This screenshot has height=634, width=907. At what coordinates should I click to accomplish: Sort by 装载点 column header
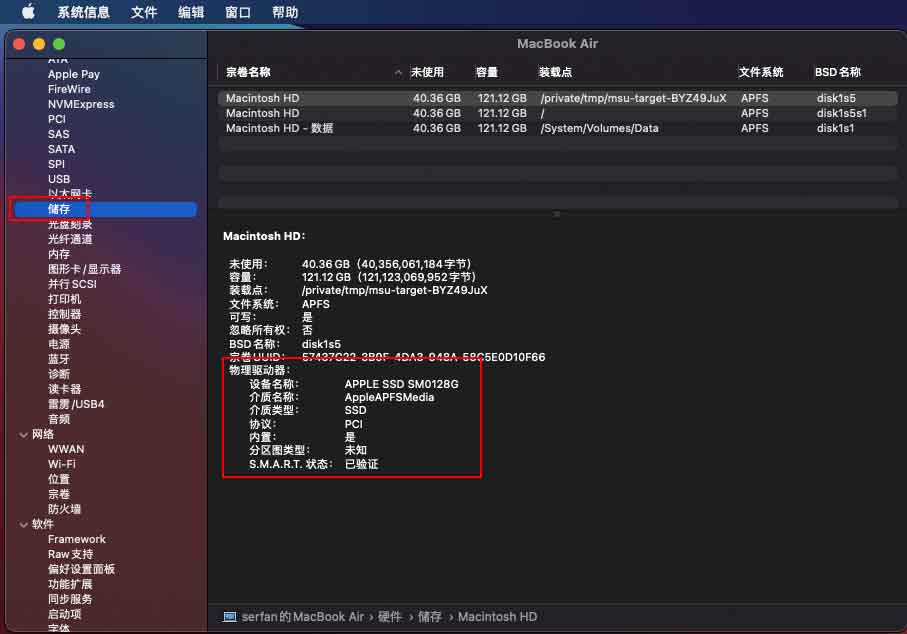pos(555,72)
